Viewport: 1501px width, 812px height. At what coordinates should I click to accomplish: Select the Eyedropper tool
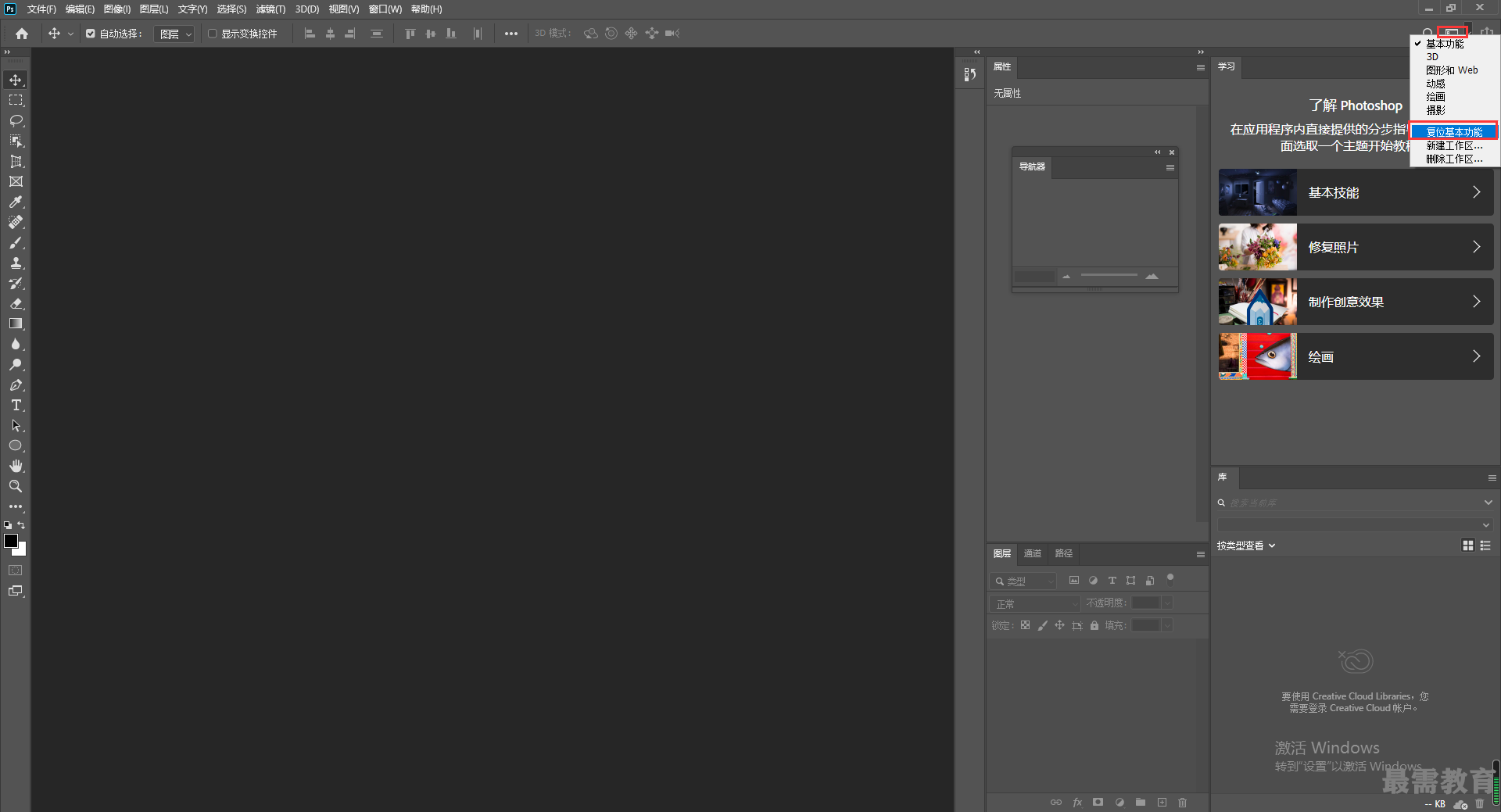pyautogui.click(x=16, y=202)
